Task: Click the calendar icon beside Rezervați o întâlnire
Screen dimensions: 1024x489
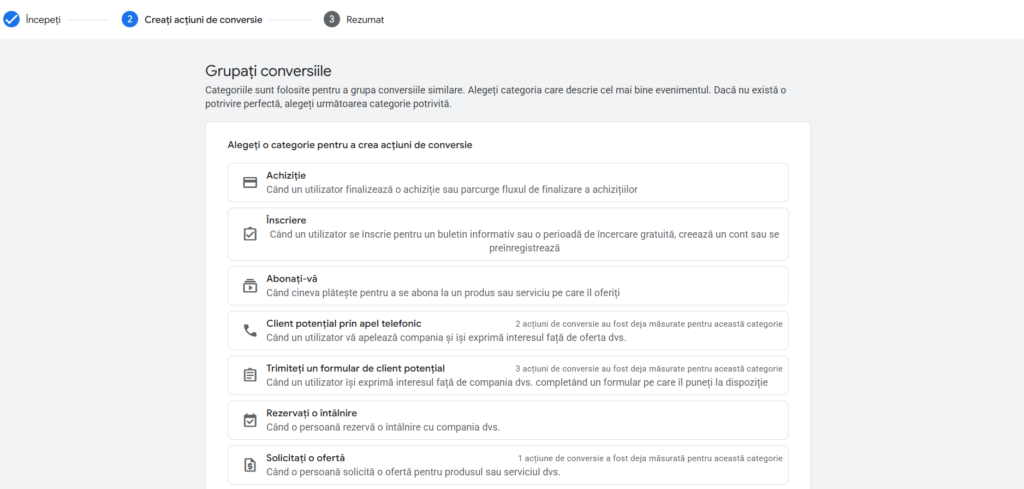Action: tap(250, 420)
